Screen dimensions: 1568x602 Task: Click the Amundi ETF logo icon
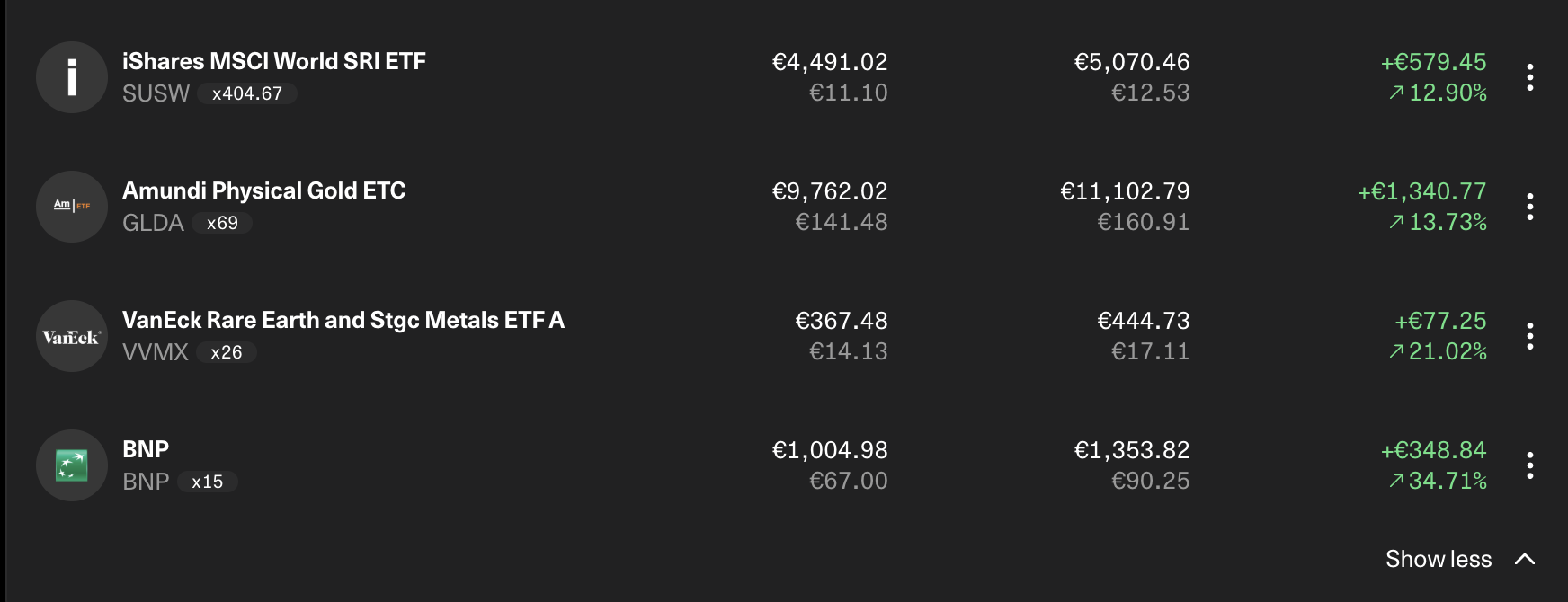[x=72, y=207]
